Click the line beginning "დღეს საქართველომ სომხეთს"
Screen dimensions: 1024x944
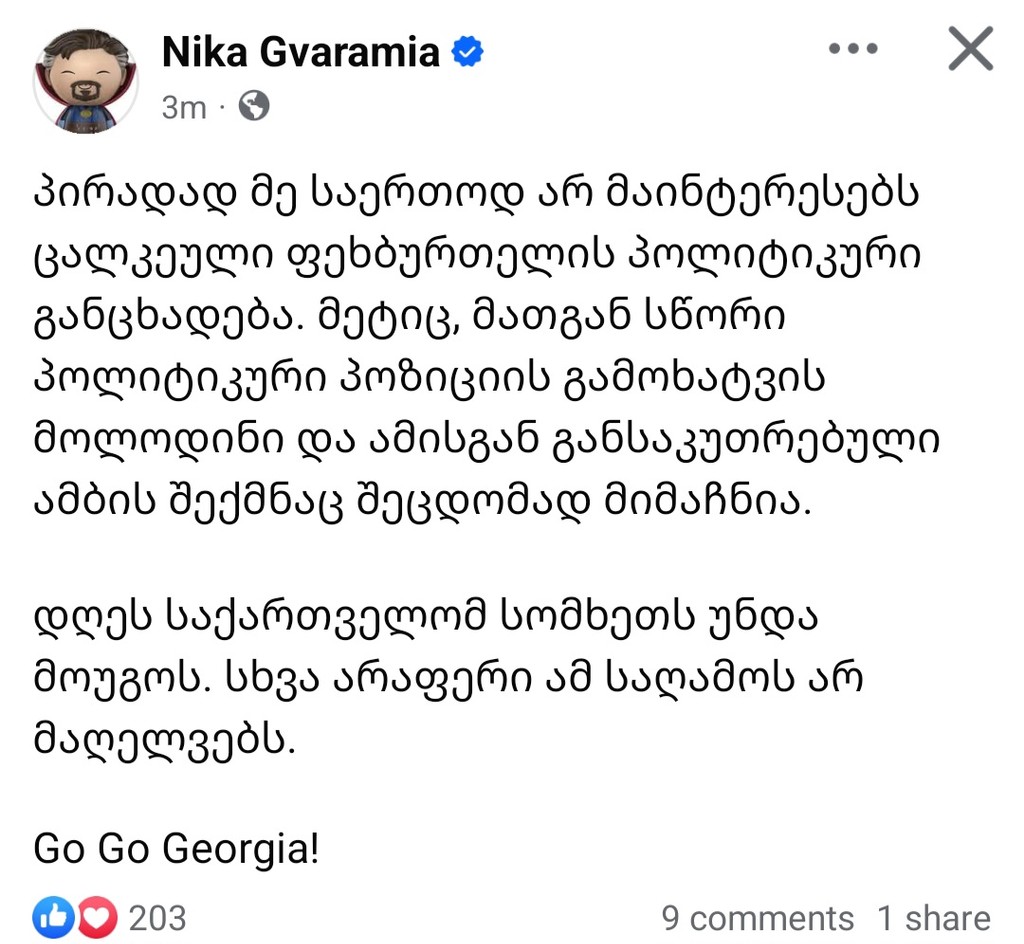coord(425,617)
